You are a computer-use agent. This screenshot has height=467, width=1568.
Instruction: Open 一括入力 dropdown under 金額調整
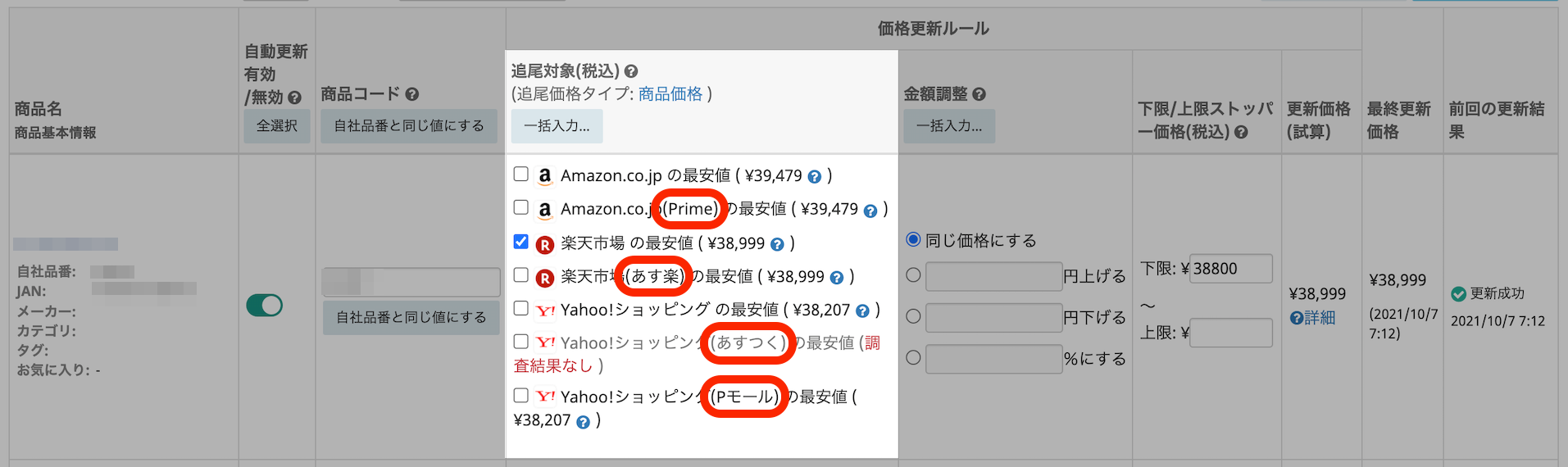(x=949, y=126)
